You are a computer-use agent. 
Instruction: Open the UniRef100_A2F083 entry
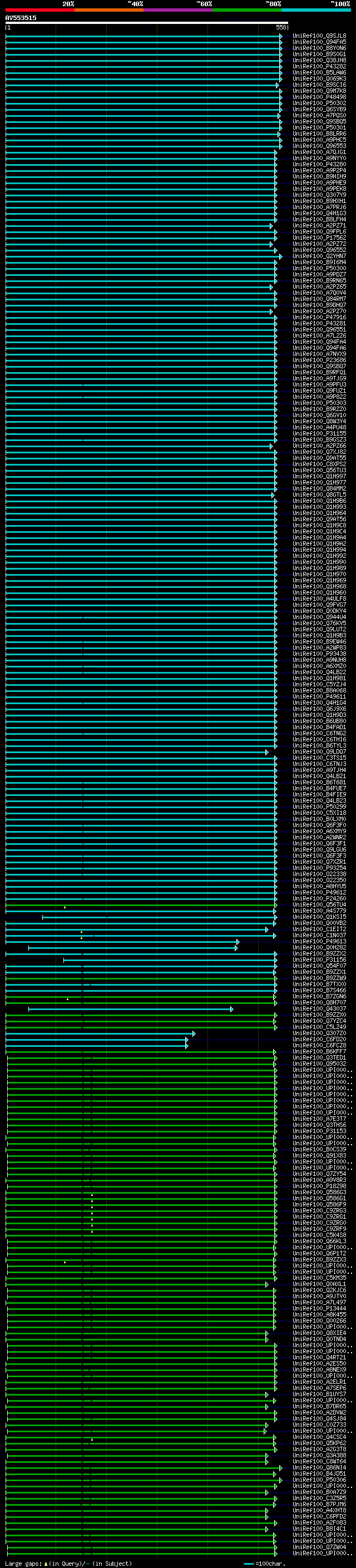coord(319,1522)
